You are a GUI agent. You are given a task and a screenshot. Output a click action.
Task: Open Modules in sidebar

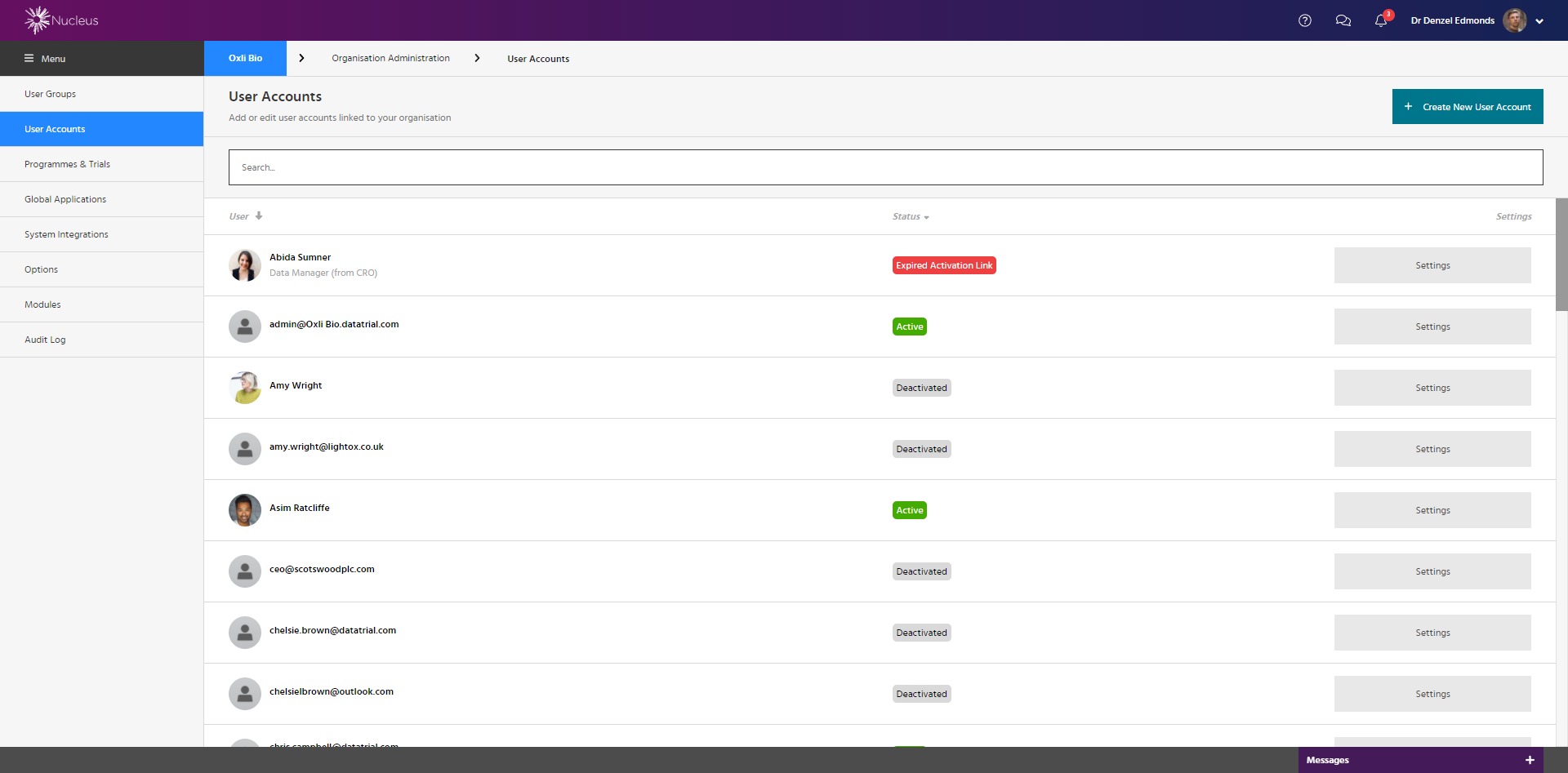point(101,304)
